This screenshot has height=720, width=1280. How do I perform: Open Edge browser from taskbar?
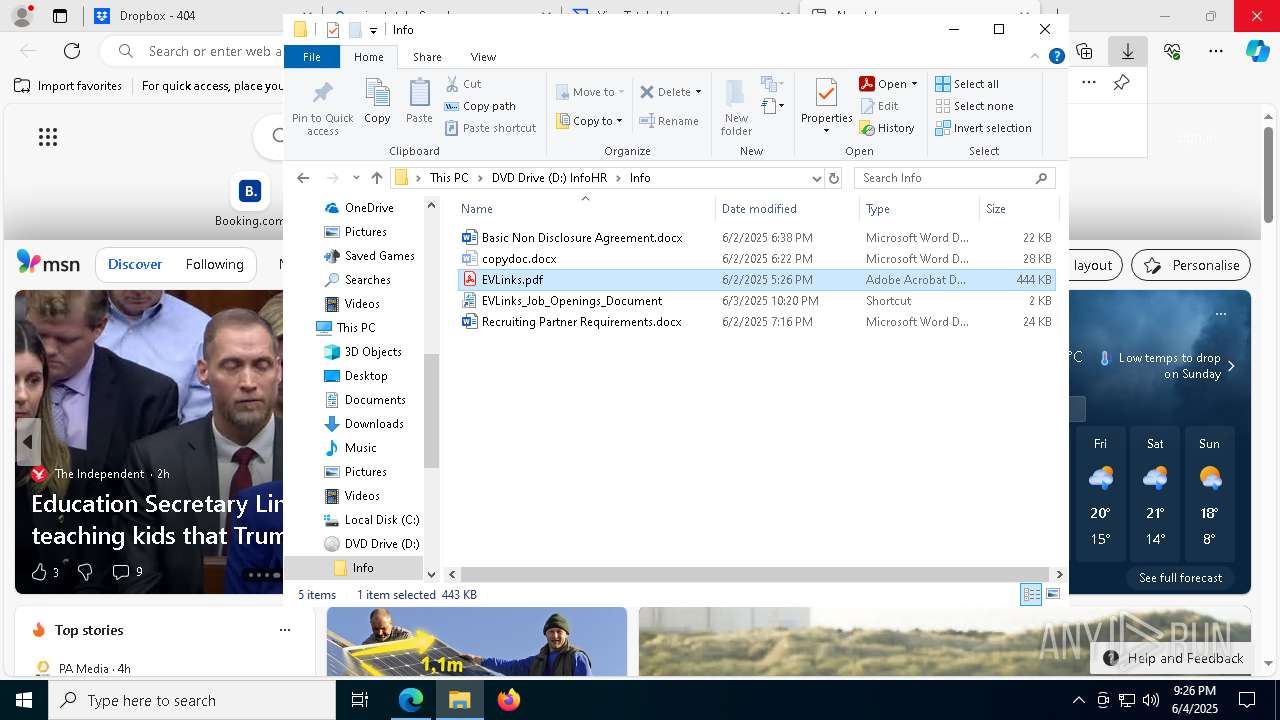click(x=411, y=700)
